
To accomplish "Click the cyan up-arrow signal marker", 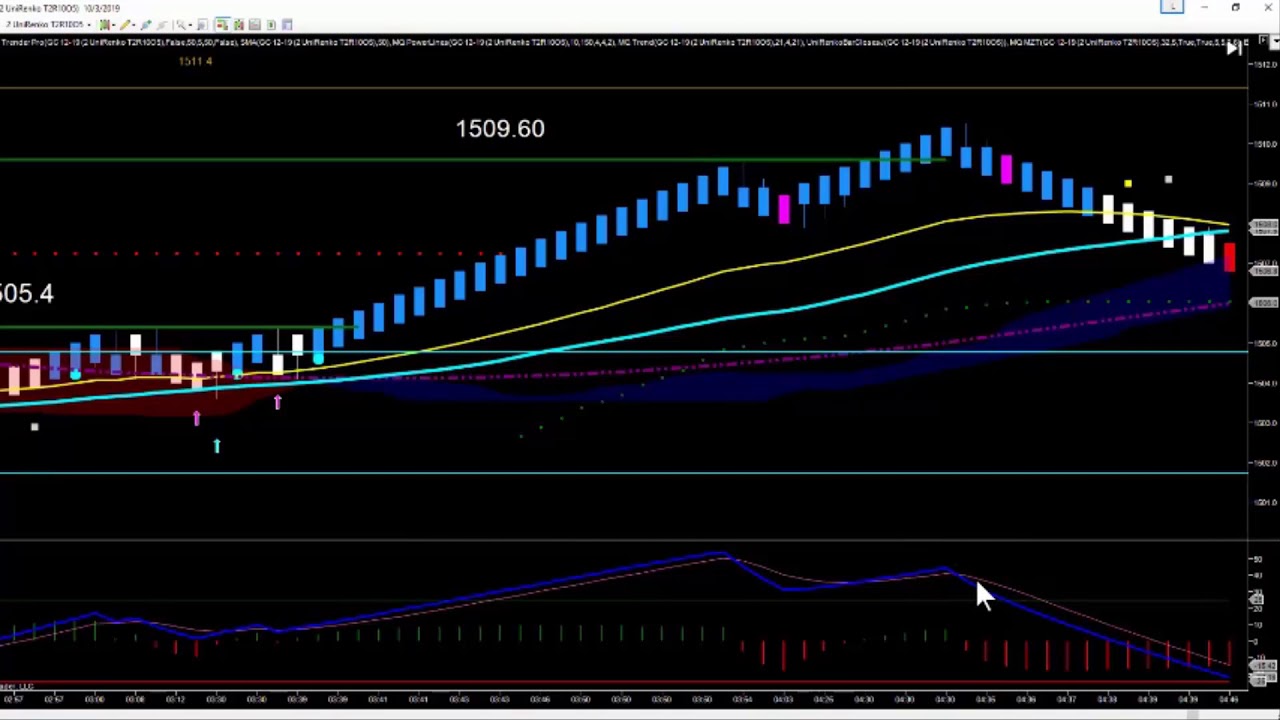I will (217, 446).
